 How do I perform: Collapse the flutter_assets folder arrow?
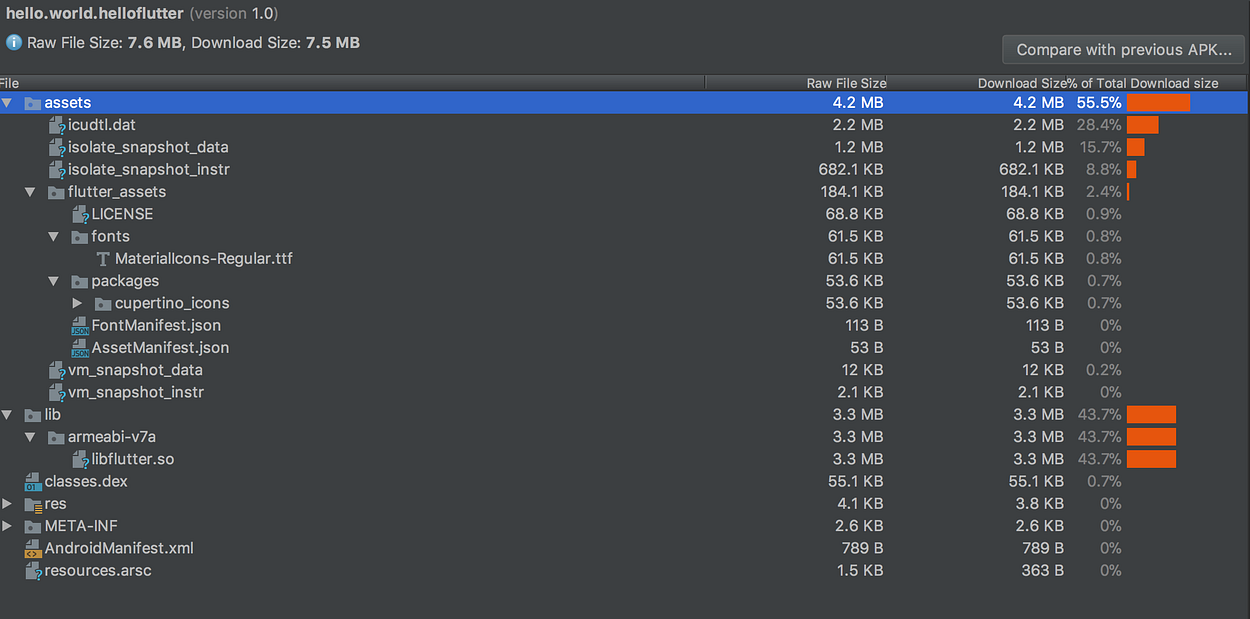pyautogui.click(x=31, y=192)
